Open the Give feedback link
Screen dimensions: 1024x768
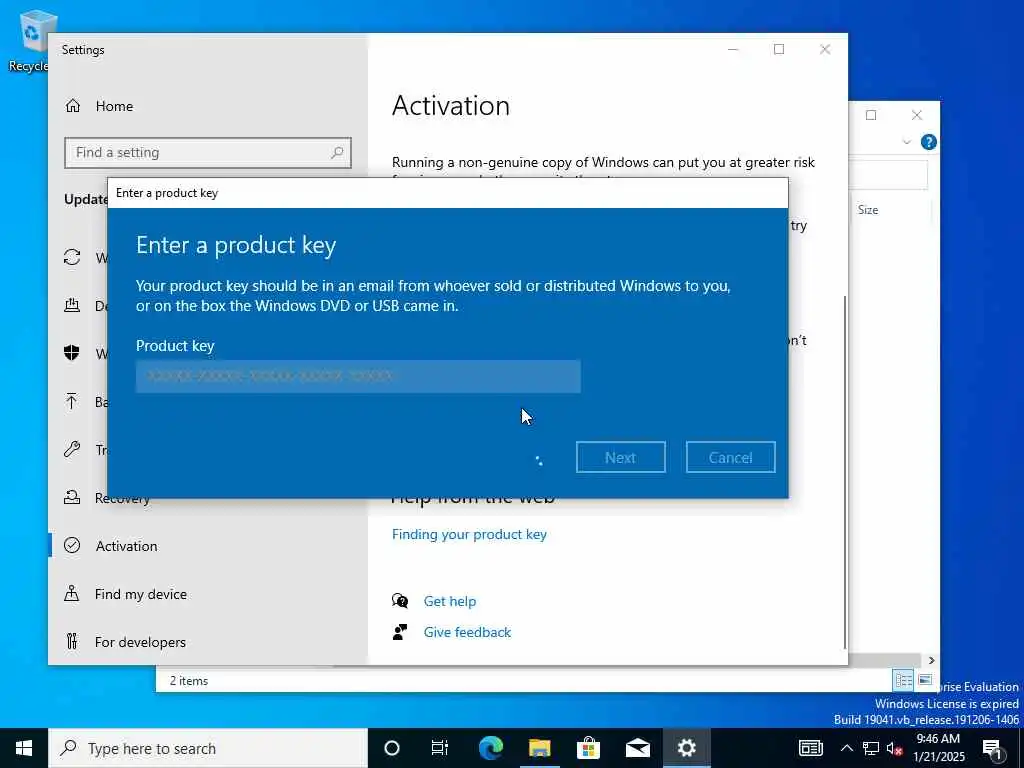(x=467, y=632)
